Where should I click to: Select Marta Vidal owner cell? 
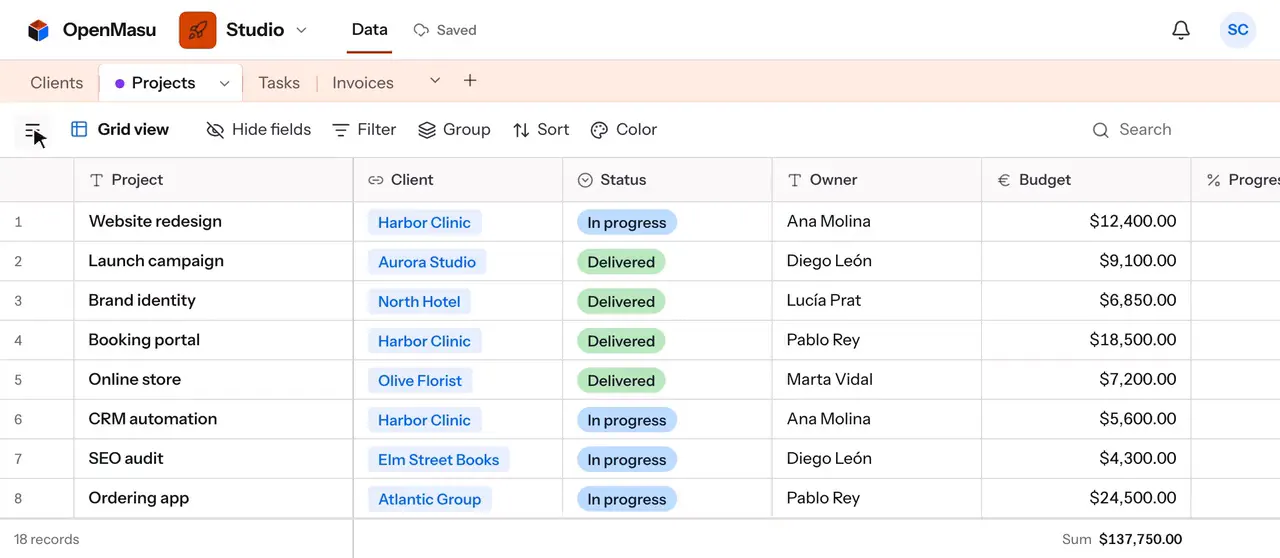877,380
